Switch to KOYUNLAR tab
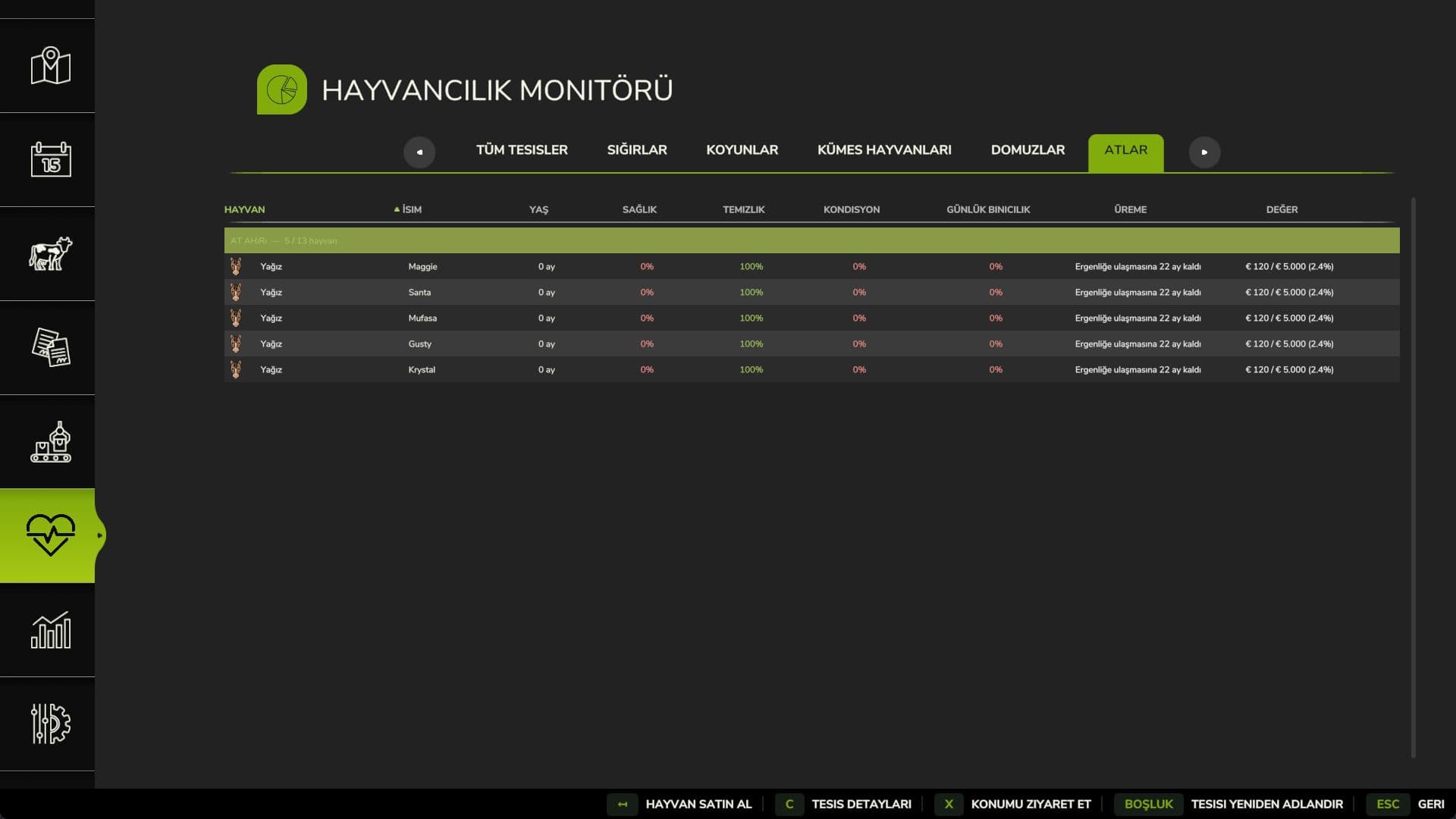Screen dimensions: 1456x819 point(742,150)
